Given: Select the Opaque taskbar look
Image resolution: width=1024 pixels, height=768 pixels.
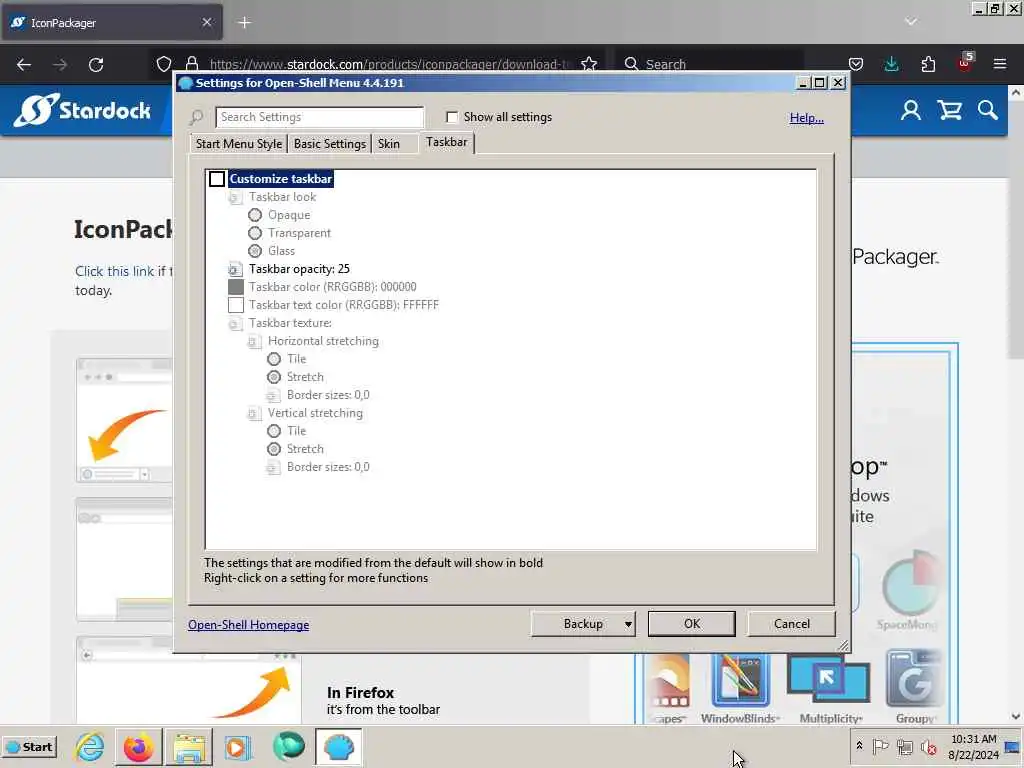Looking at the screenshot, I should click(x=255, y=215).
